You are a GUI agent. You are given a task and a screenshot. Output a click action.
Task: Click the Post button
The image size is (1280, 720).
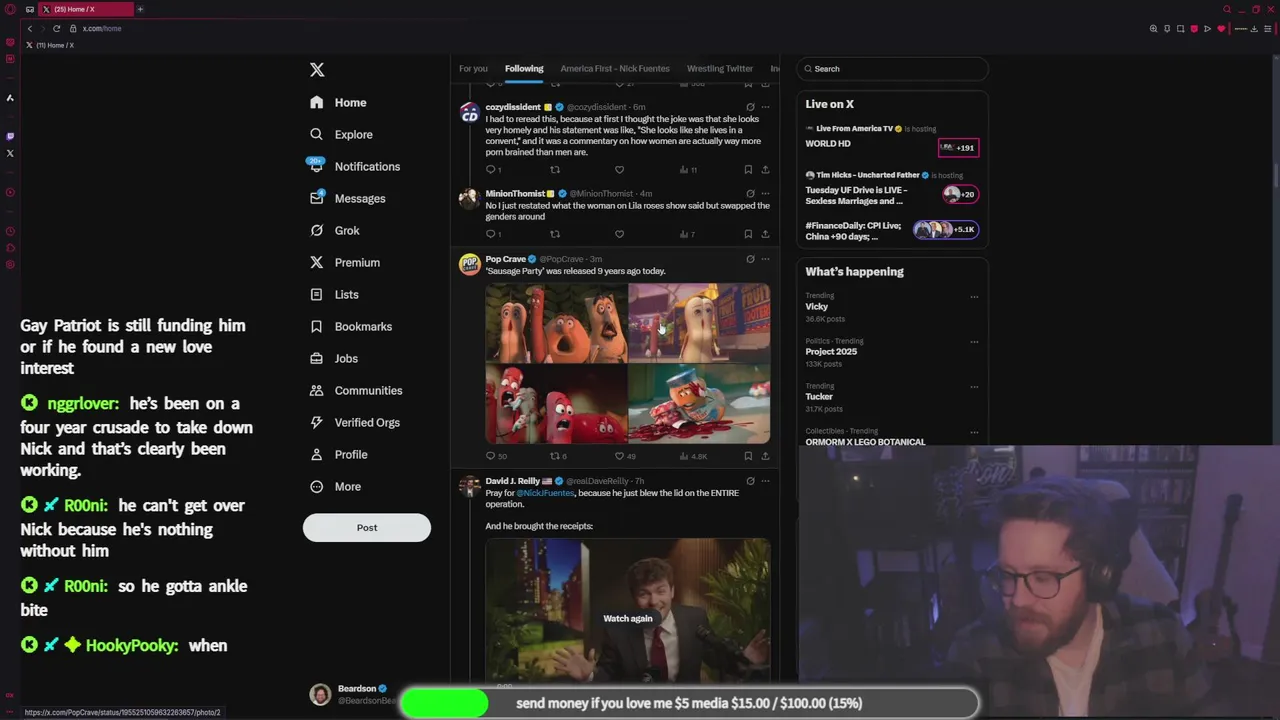tap(367, 527)
